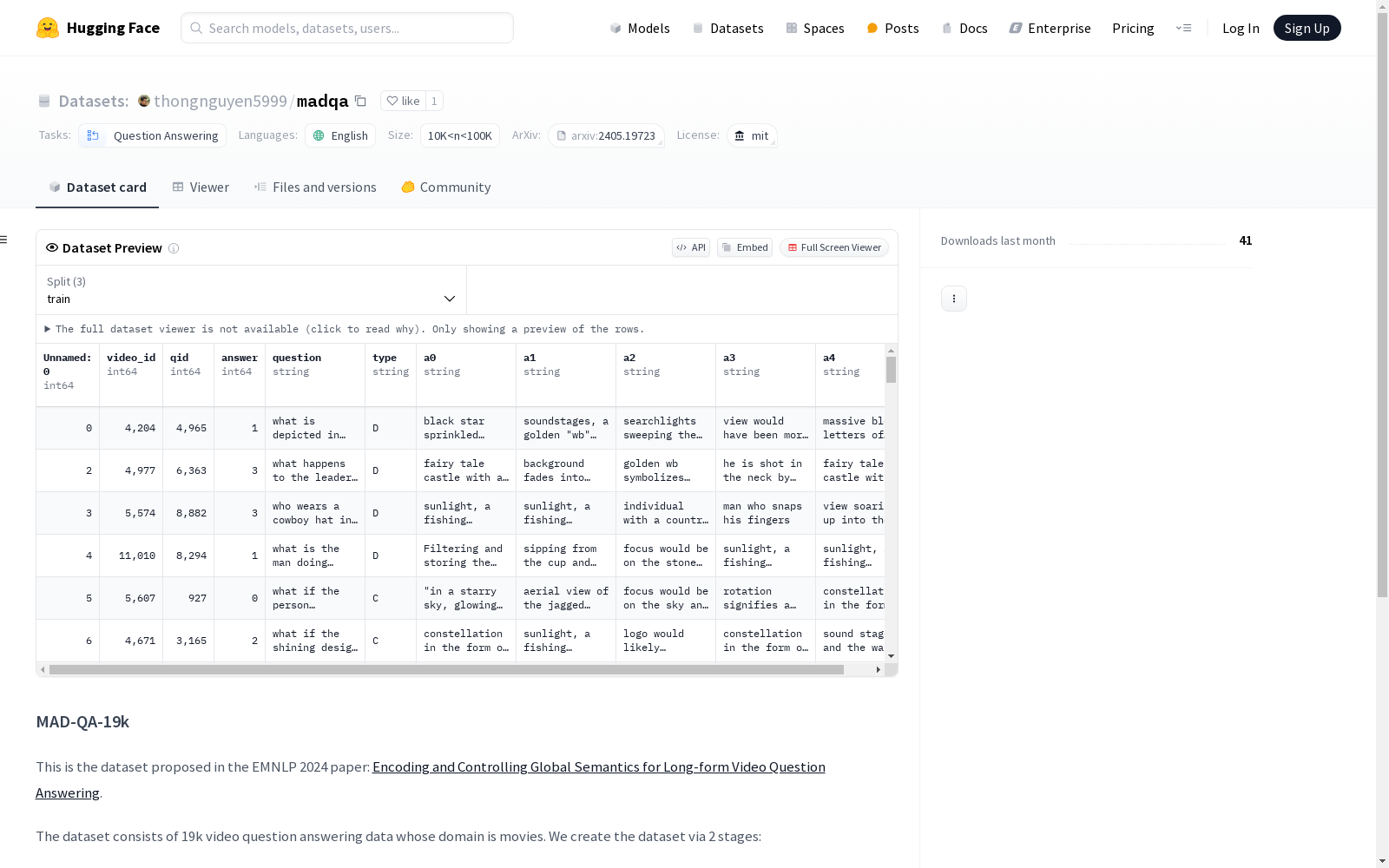This screenshot has width=1389, height=868.
Task: Click the 10K<n<100K size tag
Action: click(460, 135)
